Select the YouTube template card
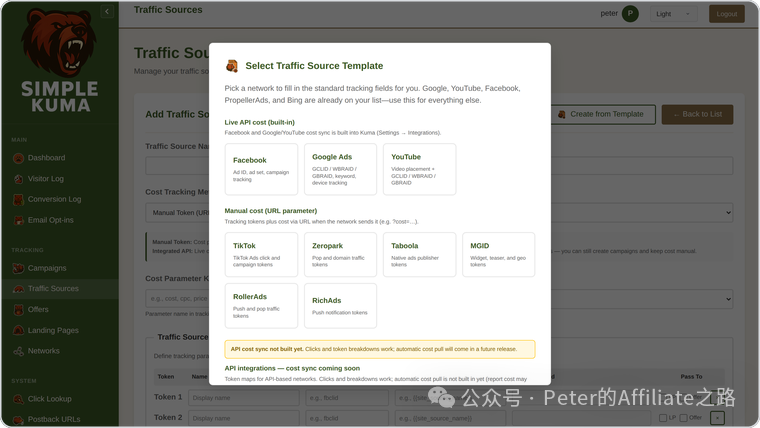Viewport: 760px width, 428px height. click(419, 169)
